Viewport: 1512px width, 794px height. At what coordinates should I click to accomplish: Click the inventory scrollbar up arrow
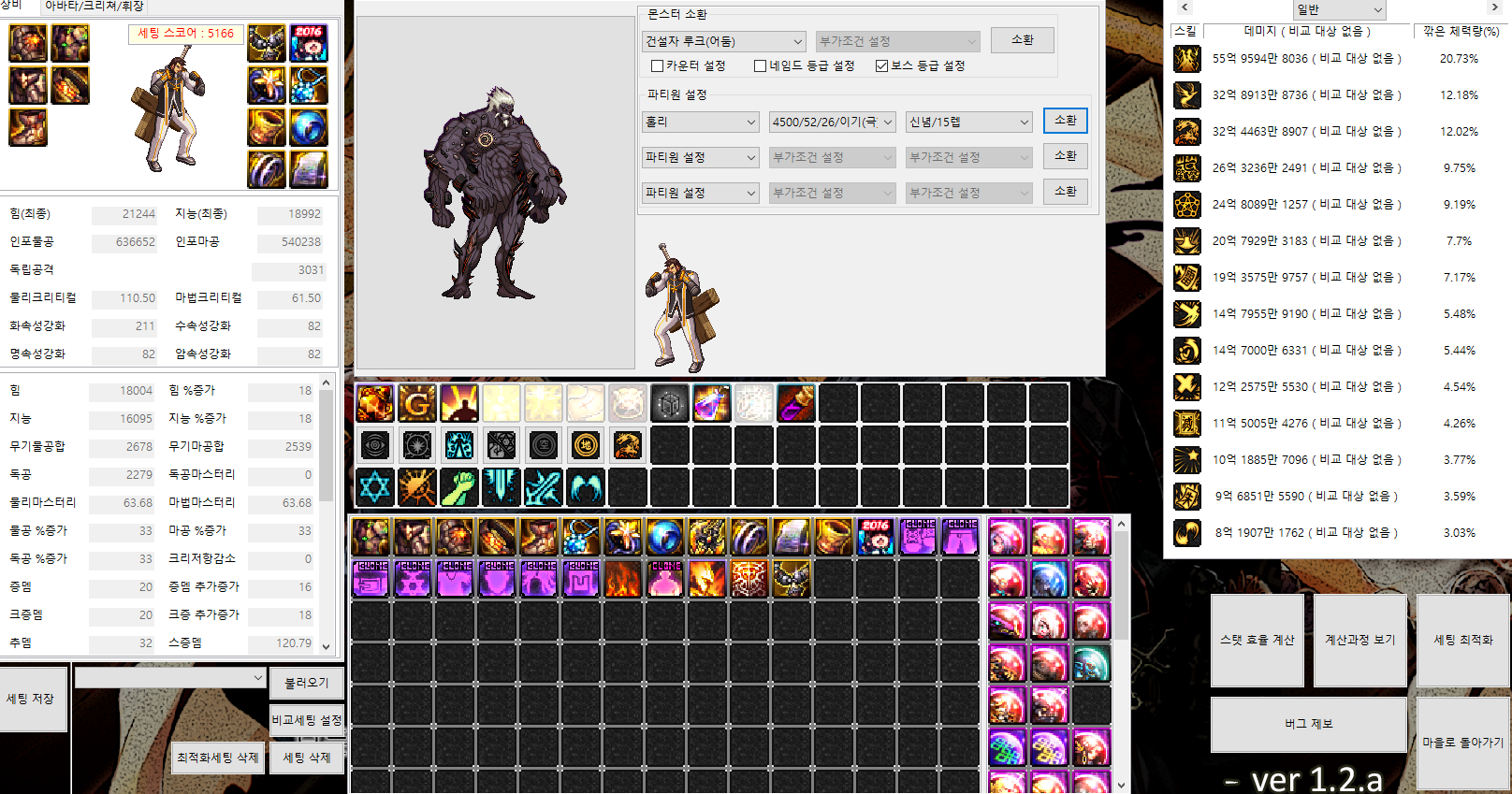(x=1121, y=524)
